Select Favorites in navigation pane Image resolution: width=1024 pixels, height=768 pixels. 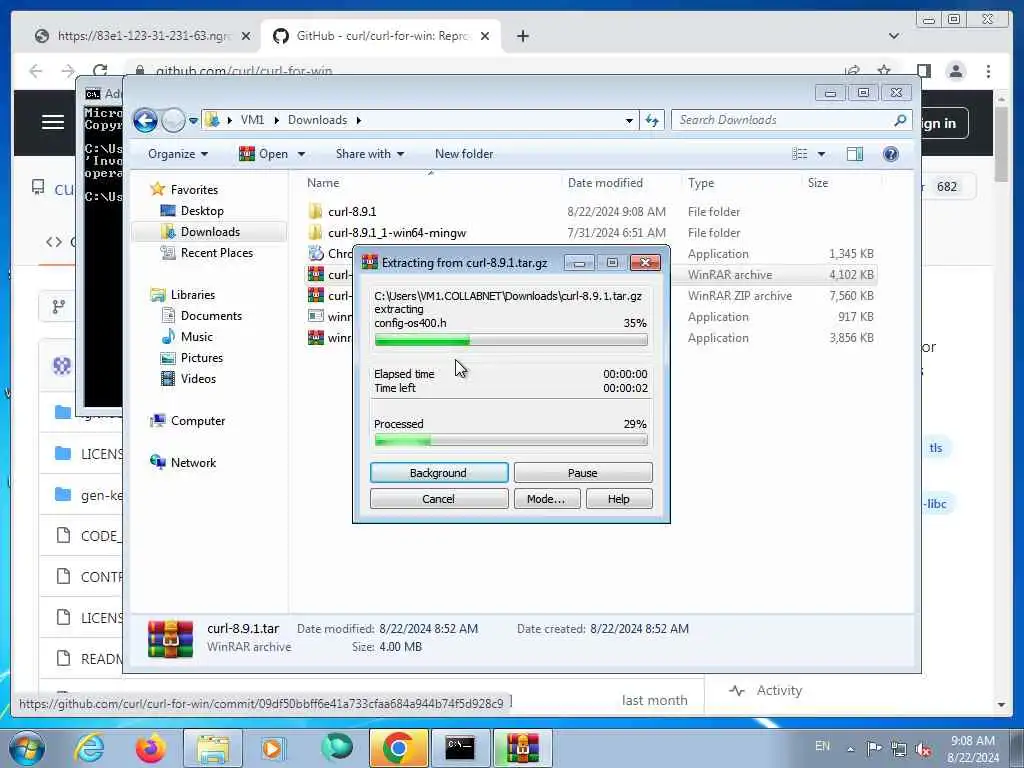point(185,189)
